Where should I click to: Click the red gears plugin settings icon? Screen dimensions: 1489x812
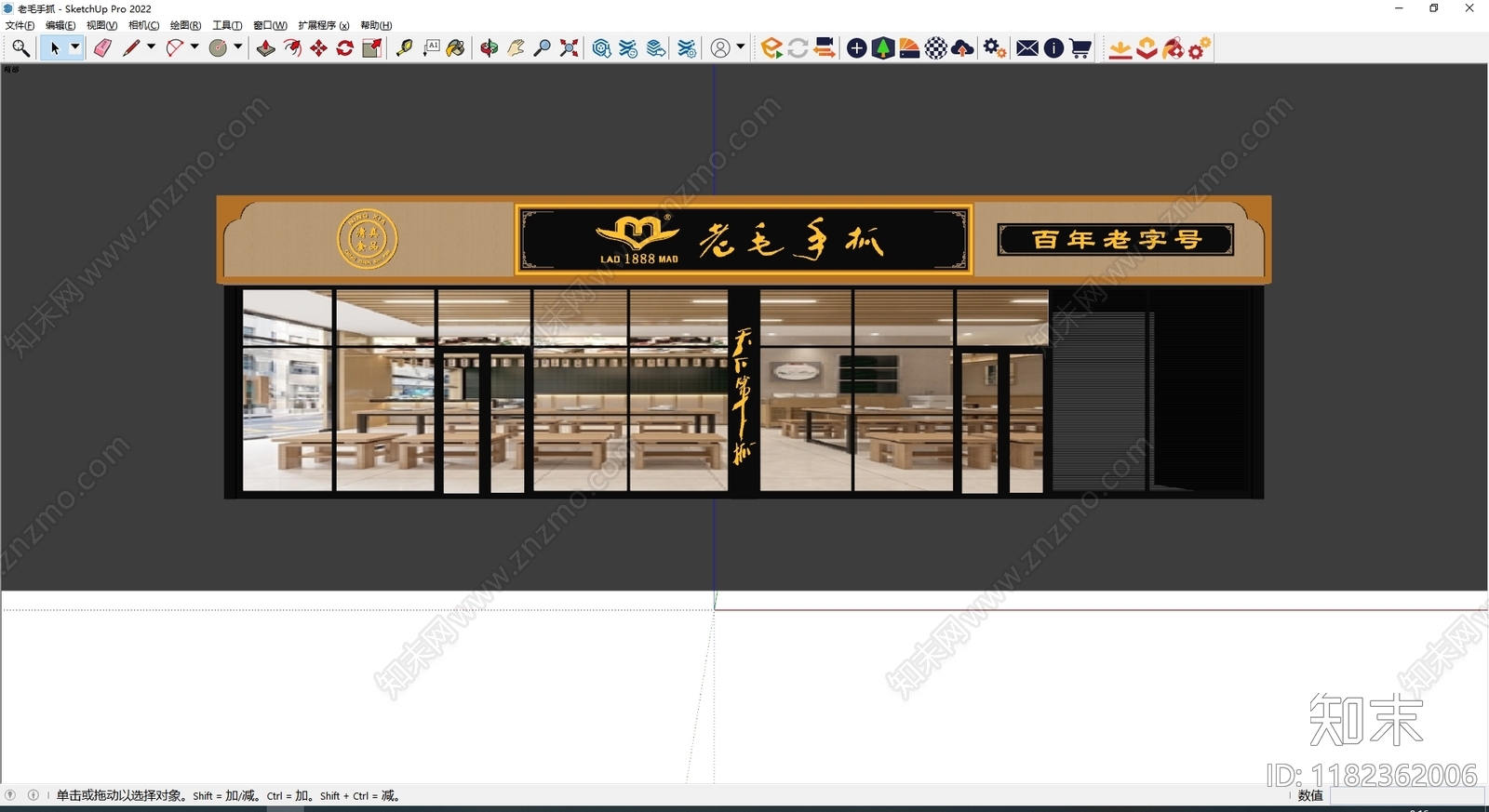(x=1200, y=48)
